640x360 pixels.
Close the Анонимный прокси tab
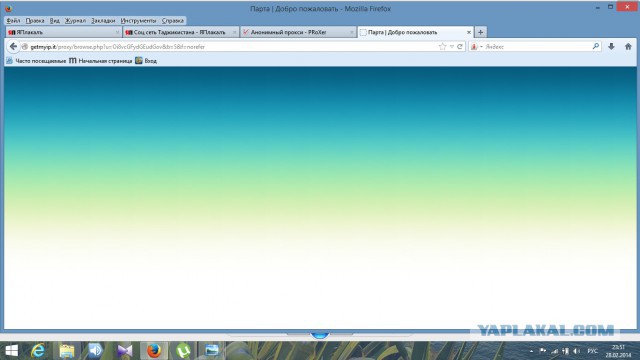coord(351,32)
